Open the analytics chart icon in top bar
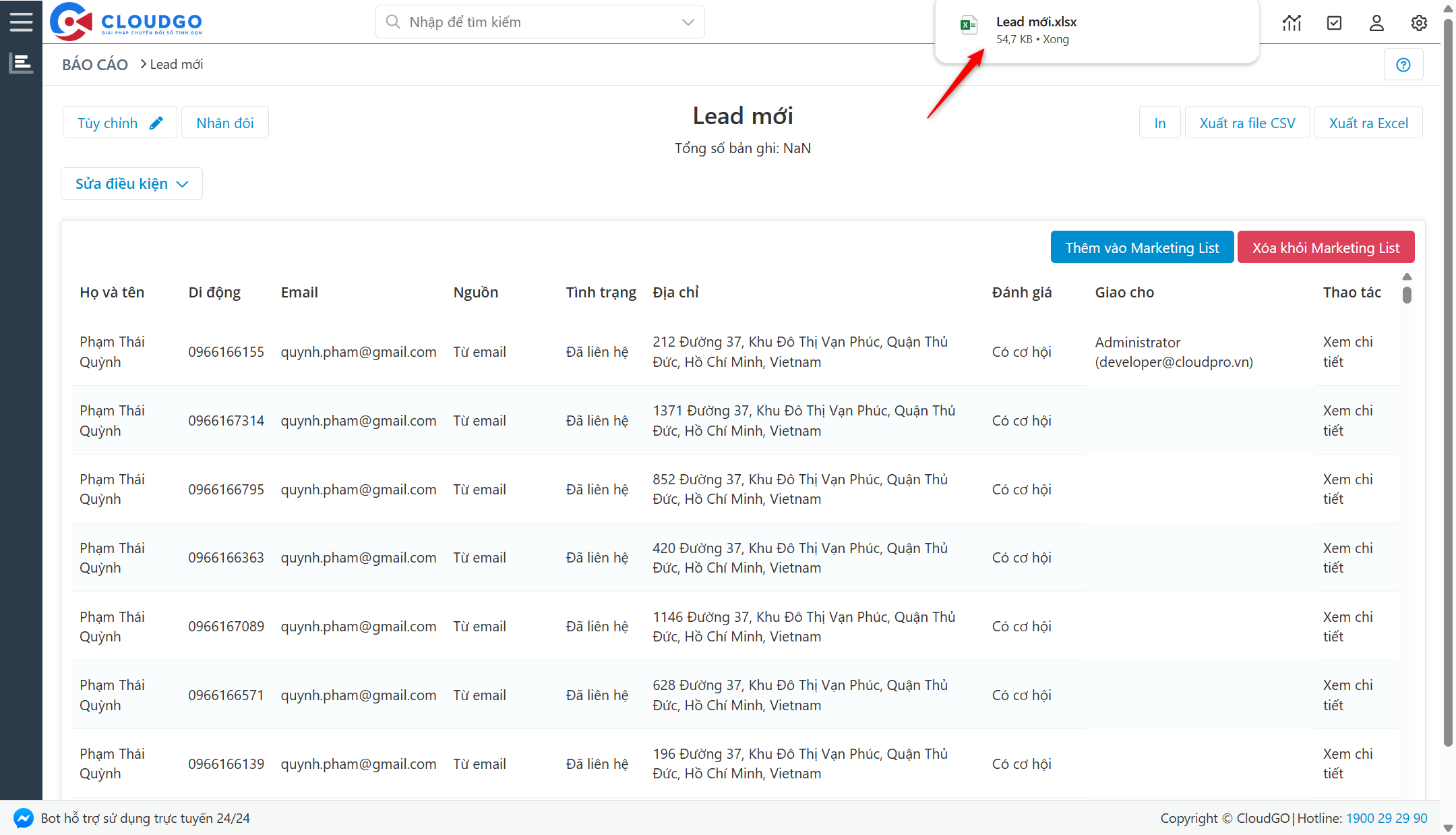The image size is (1456, 835). pos(1292,22)
